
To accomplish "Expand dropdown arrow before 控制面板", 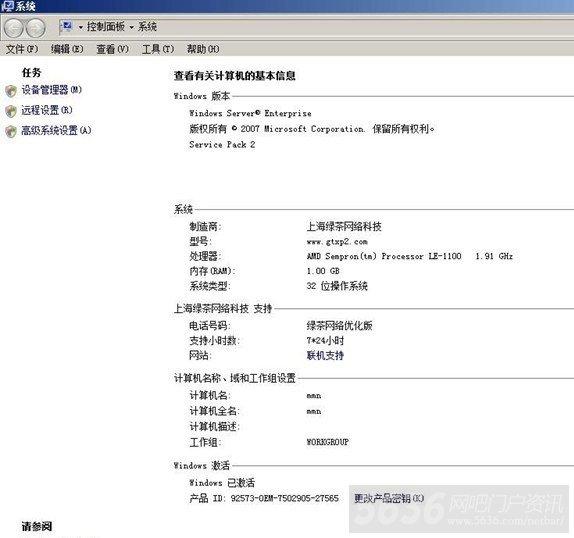I will pos(81,27).
